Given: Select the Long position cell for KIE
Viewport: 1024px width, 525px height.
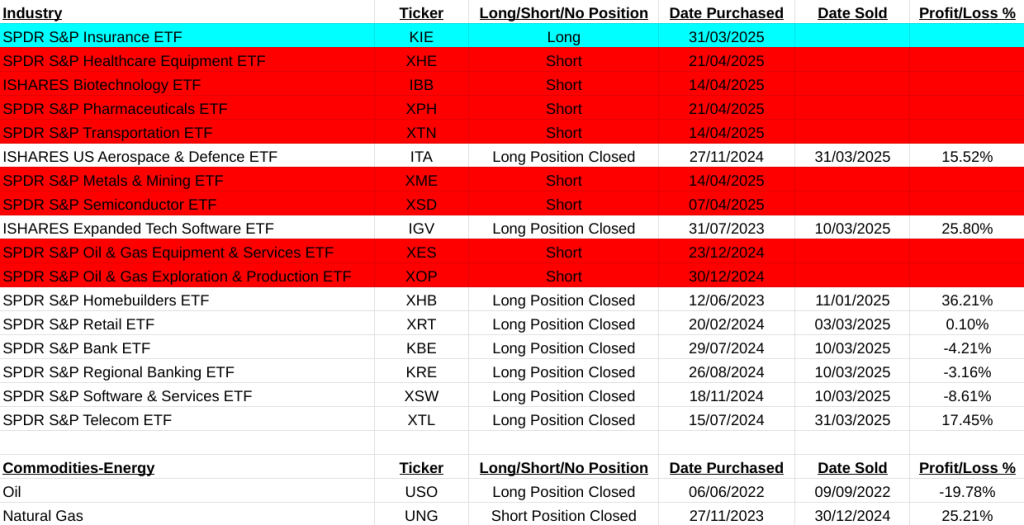Looking at the screenshot, I should (563, 37).
